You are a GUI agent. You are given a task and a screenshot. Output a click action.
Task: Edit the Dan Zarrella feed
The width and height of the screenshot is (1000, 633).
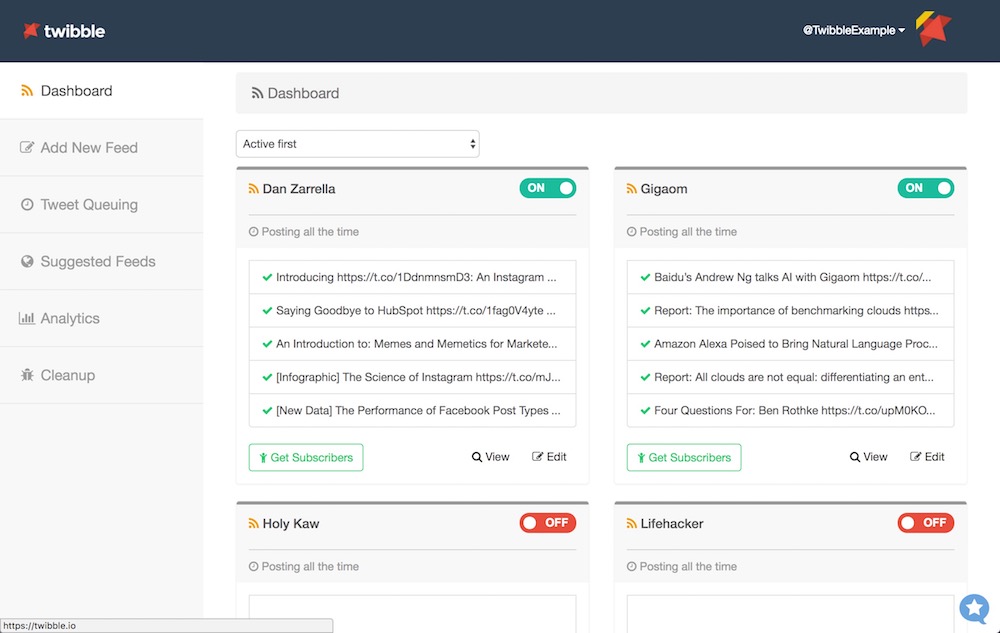coord(549,457)
